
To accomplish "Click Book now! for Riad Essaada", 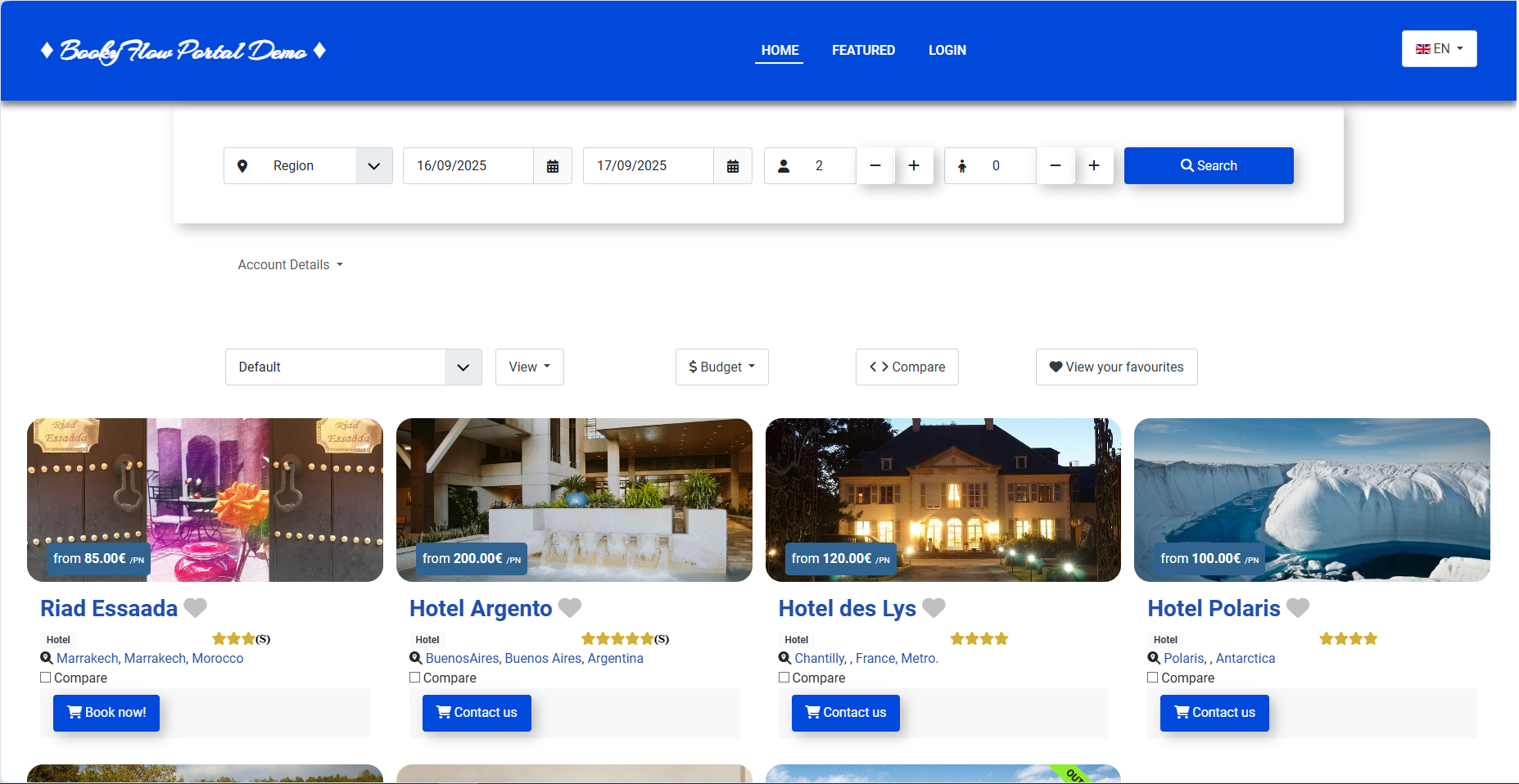I will [x=106, y=713].
